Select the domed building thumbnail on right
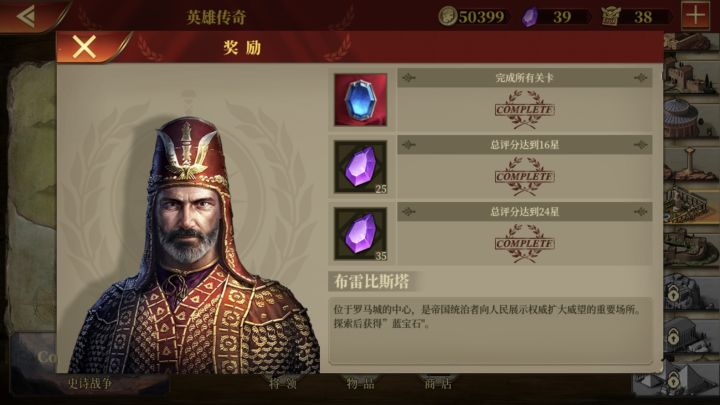The image size is (720, 405). (689, 118)
